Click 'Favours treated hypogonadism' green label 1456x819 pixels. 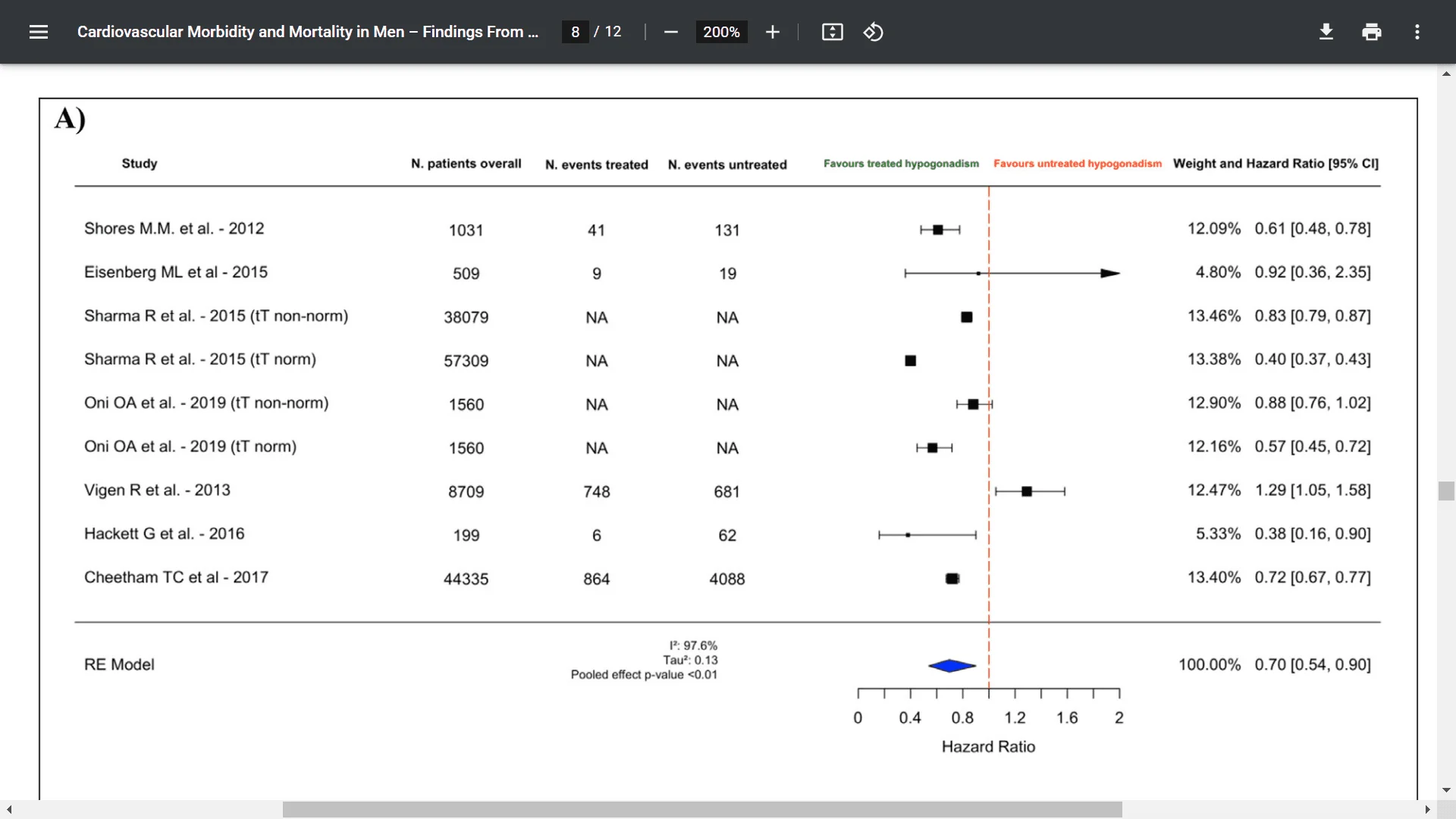point(901,164)
